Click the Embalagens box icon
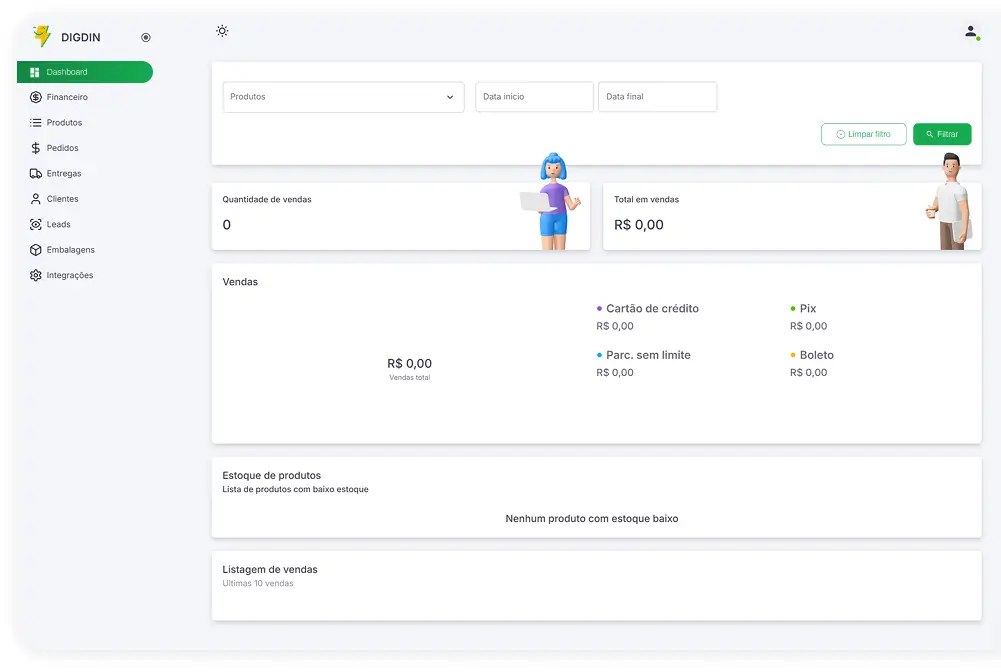This screenshot has width=1001, height=672. pos(36,250)
